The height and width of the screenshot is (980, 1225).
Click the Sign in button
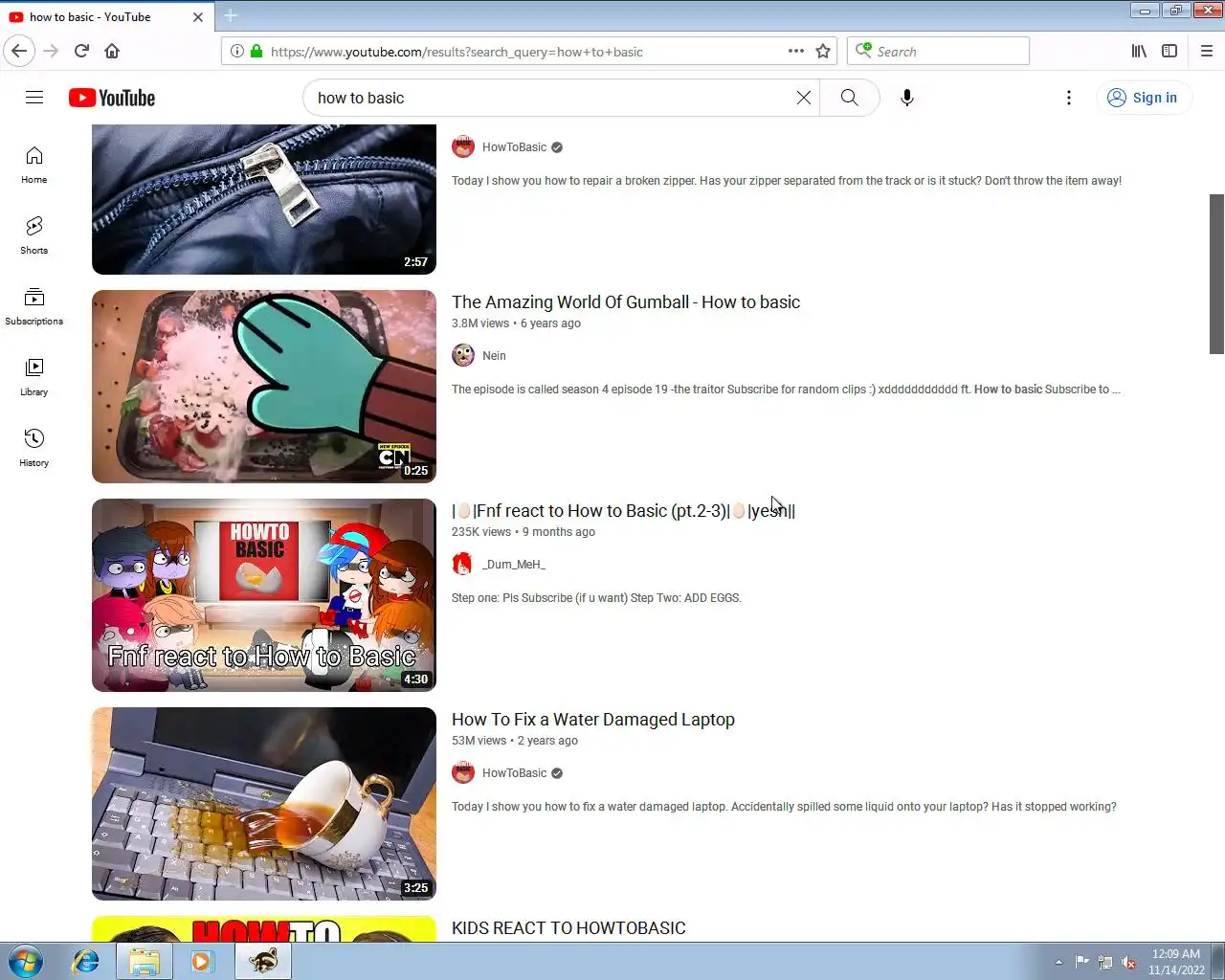(1144, 98)
